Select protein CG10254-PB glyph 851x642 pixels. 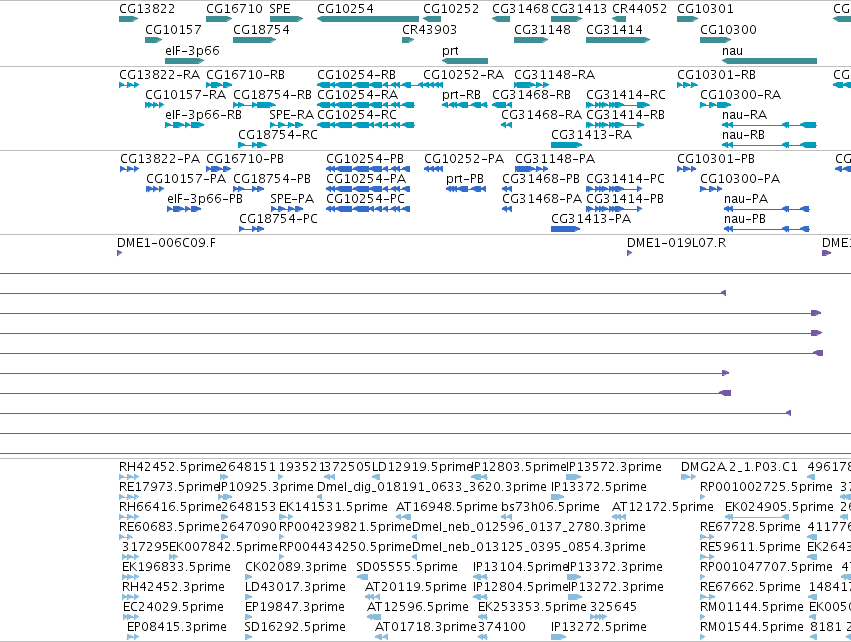click(368, 169)
